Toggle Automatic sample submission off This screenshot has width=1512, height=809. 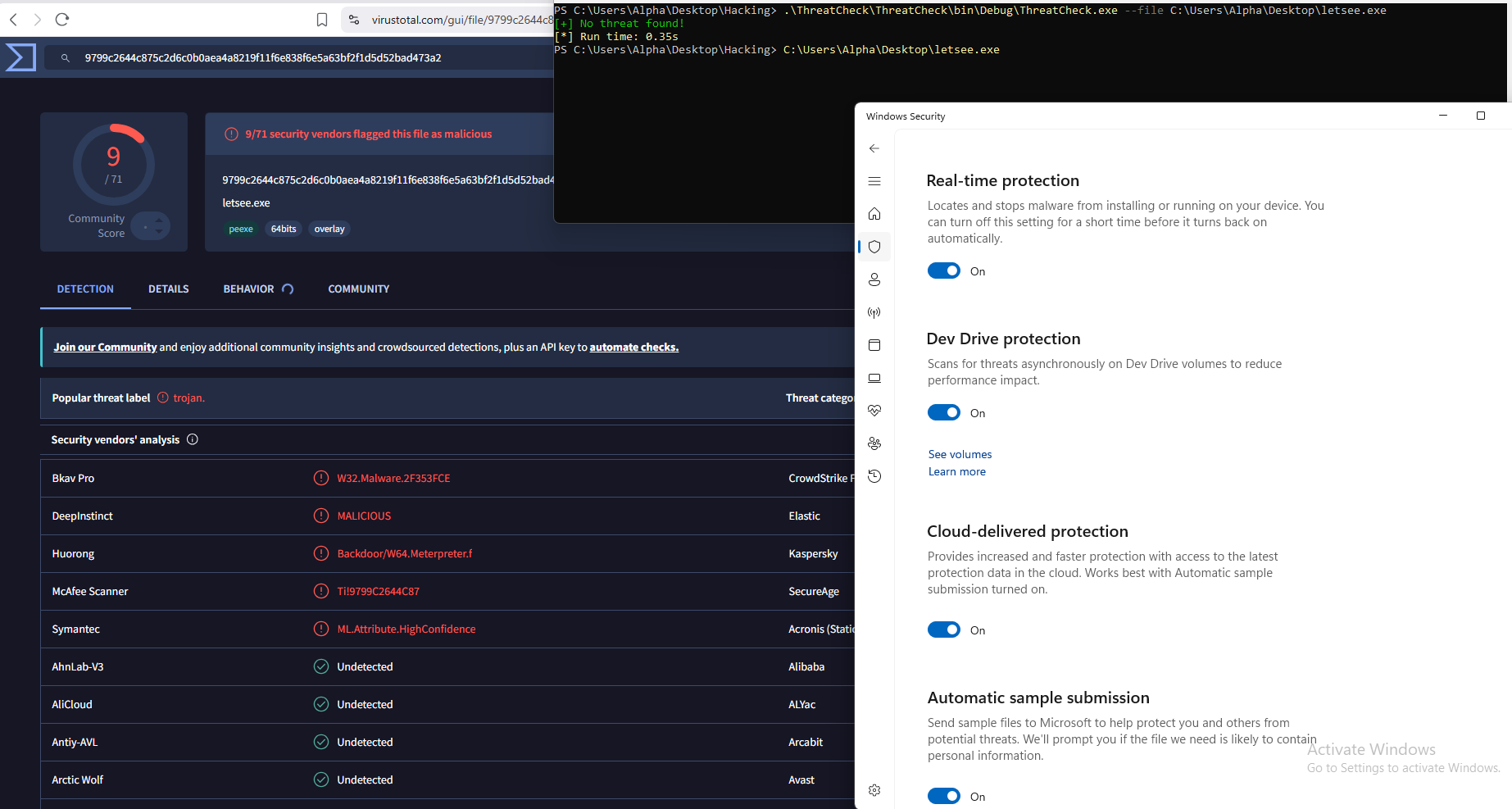(944, 797)
